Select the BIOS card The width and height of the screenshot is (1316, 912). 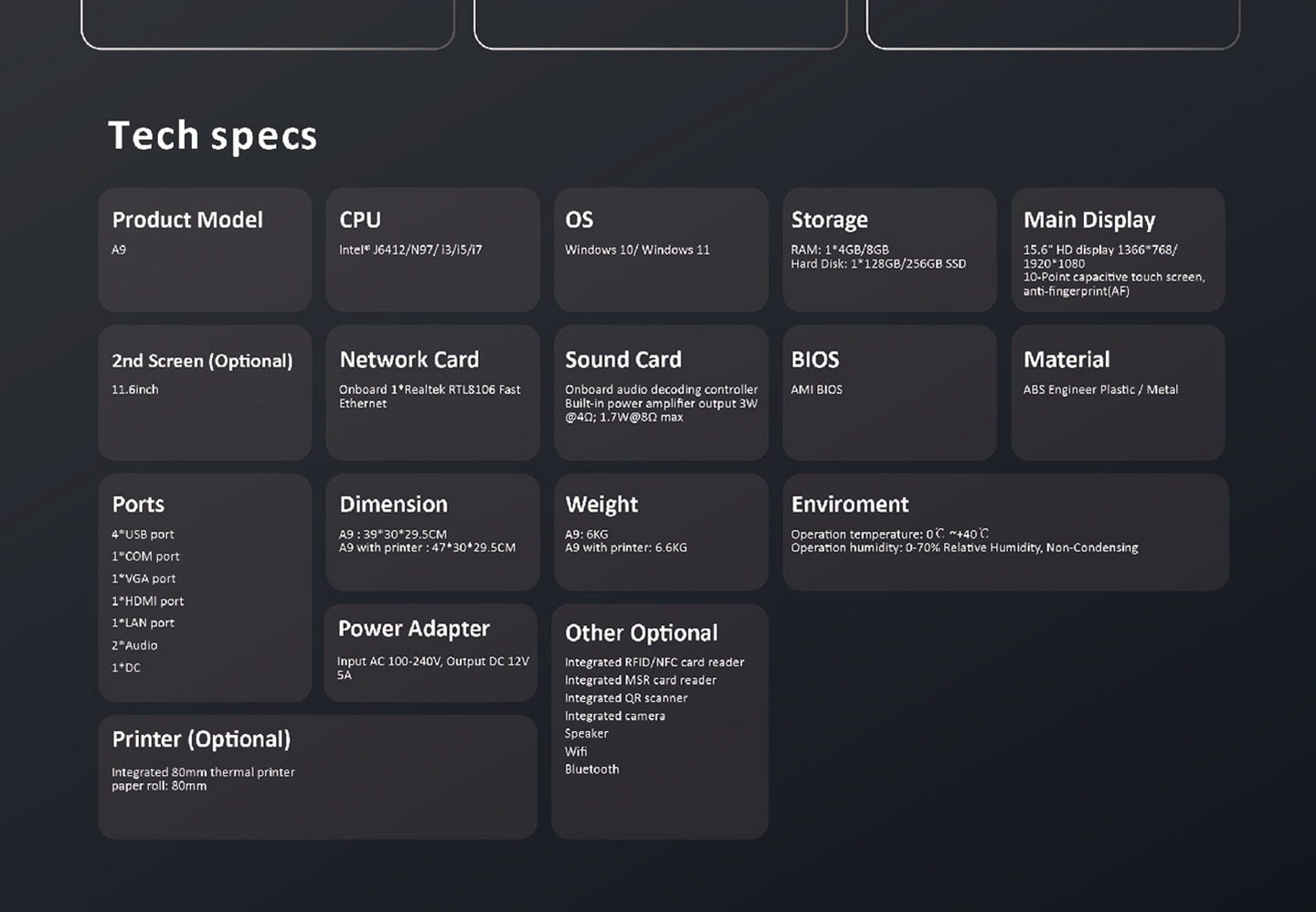coord(888,392)
